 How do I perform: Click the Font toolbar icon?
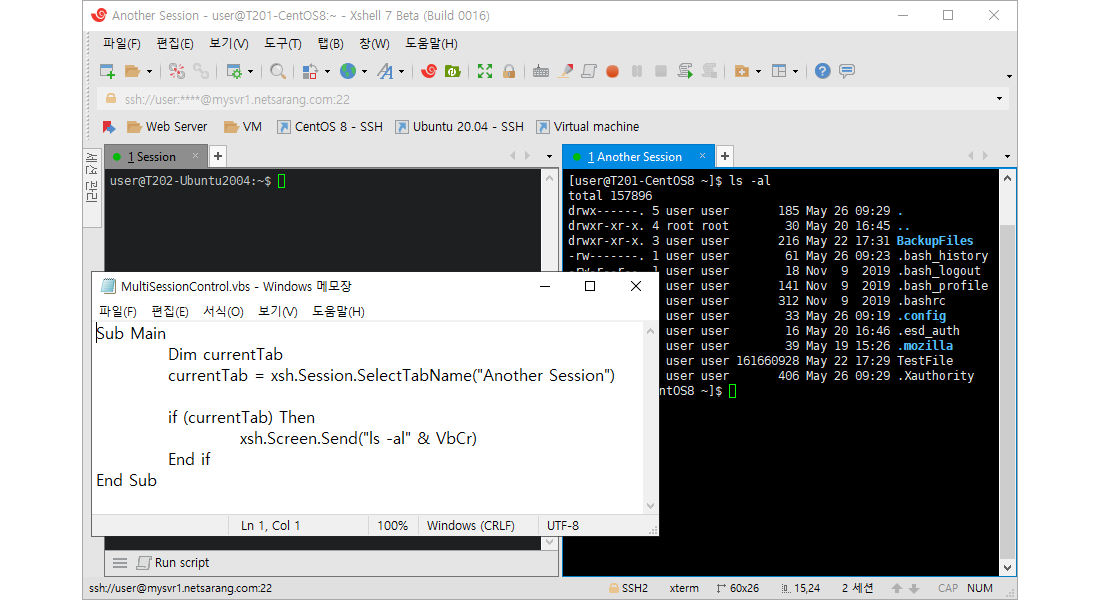[385, 71]
